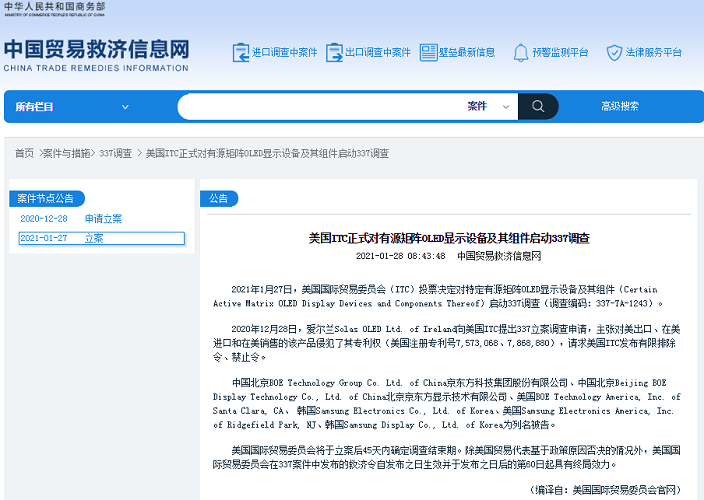Open the 2020-12-28 申请立案 entry
Screen dimensions: 704x500
tap(71, 219)
